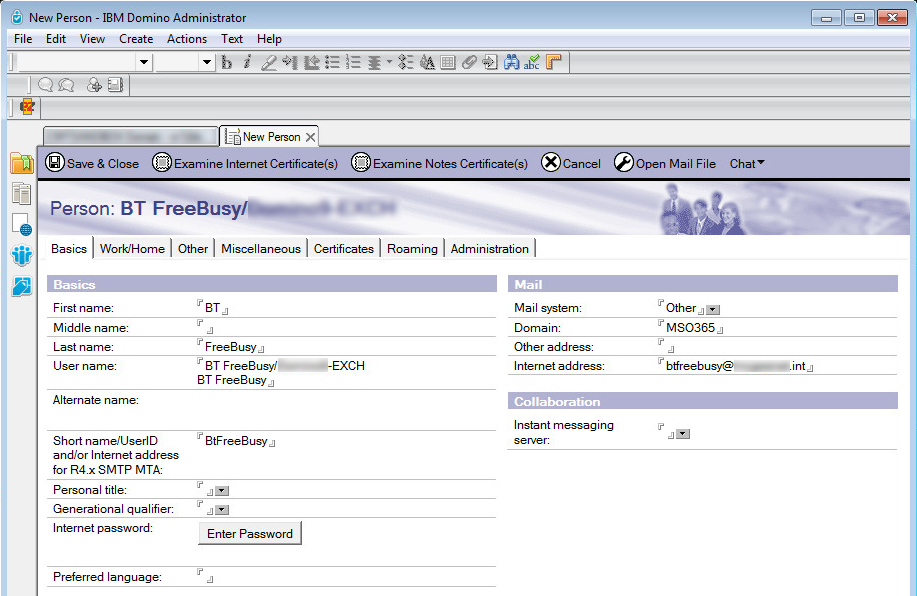The image size is (917, 596).
Task: Open text properties toolbar icon
Action: point(427,62)
